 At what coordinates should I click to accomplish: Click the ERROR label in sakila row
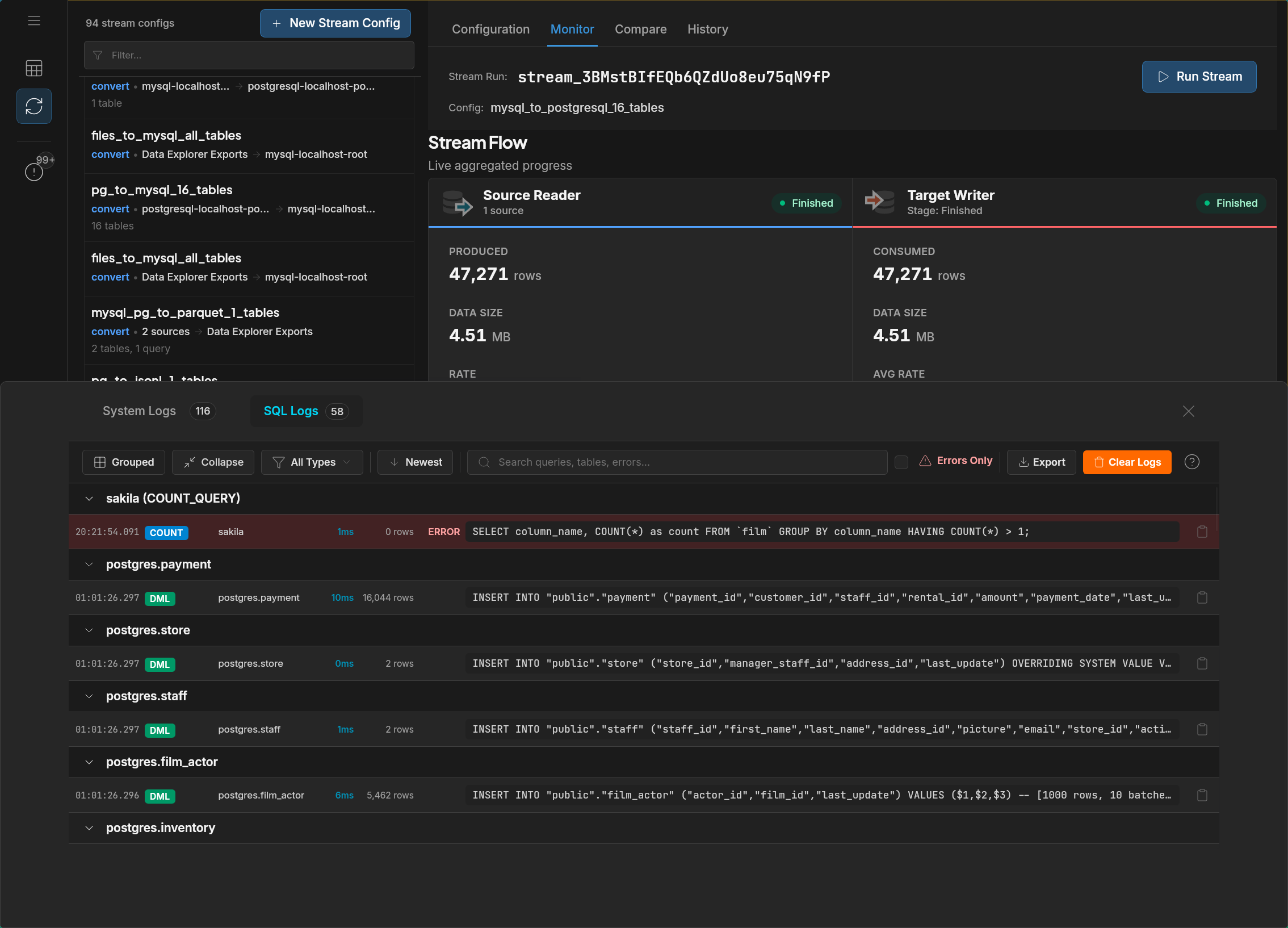pos(443,532)
